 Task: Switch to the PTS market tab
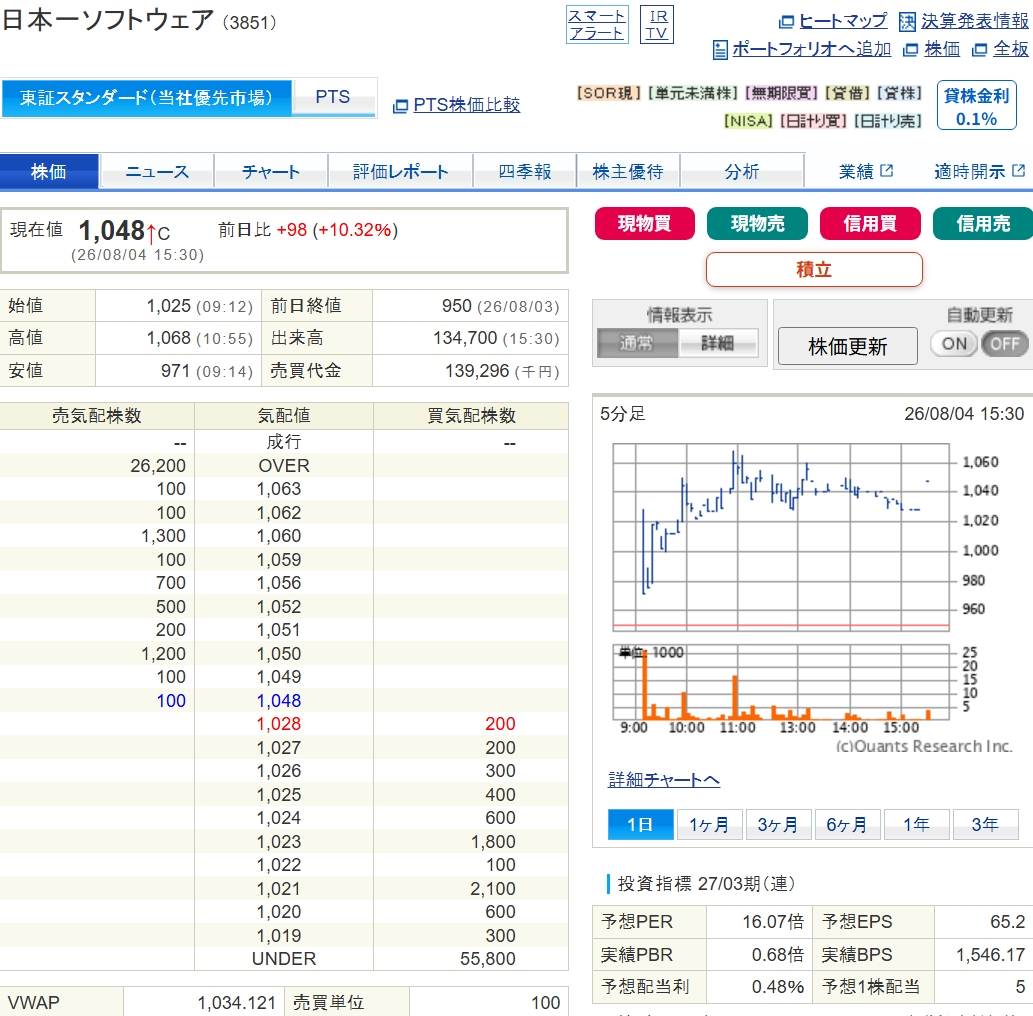[x=333, y=98]
